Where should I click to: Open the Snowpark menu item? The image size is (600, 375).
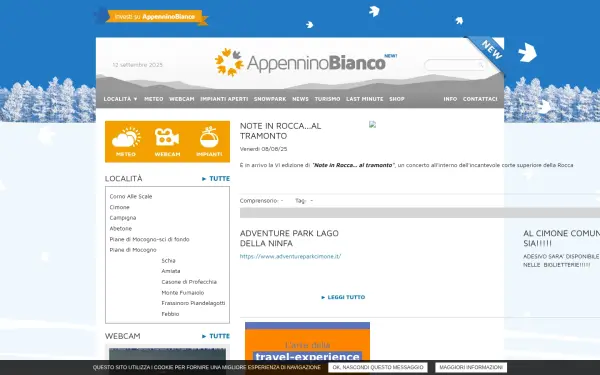click(270, 99)
